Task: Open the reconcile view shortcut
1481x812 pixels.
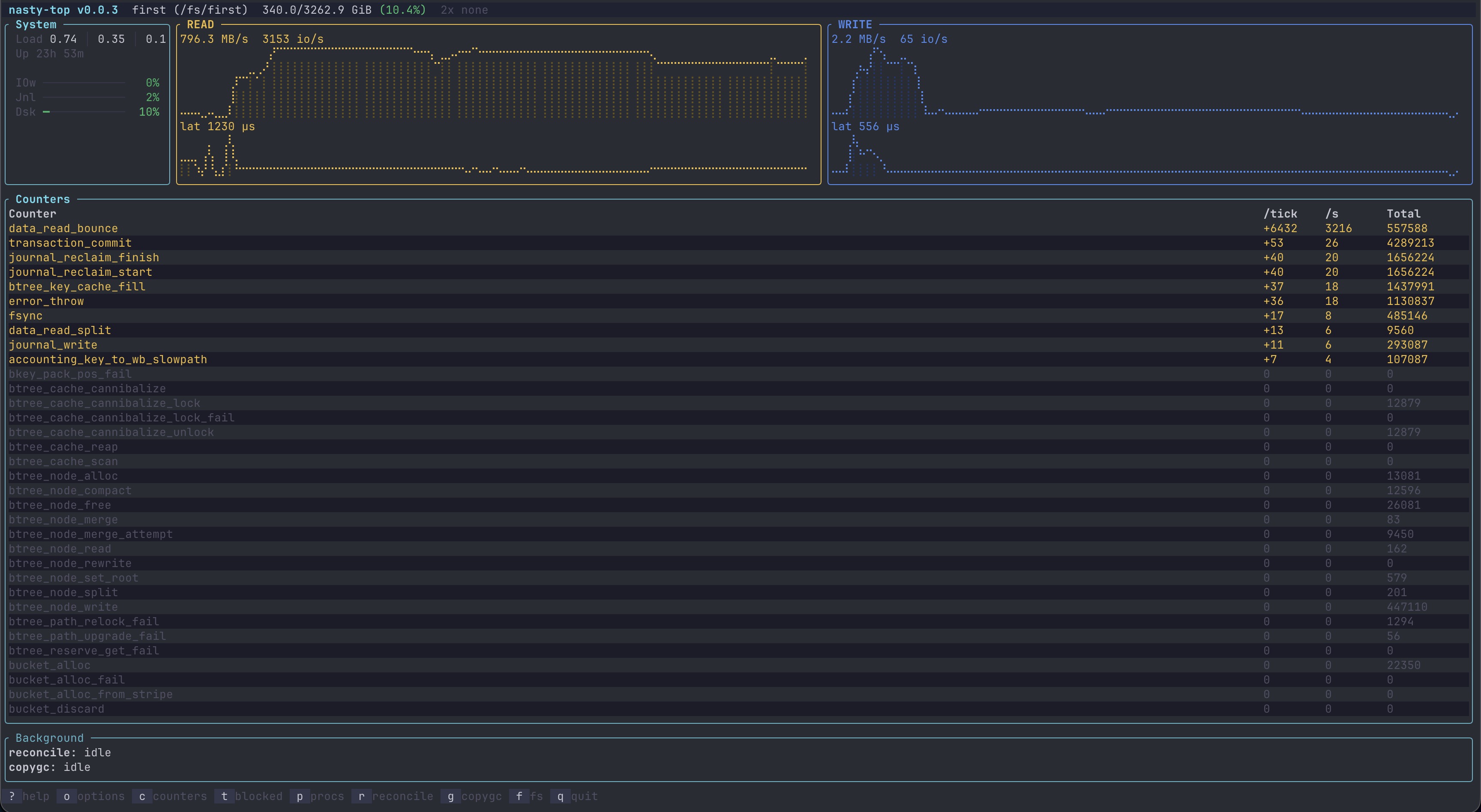Action: [x=393, y=796]
